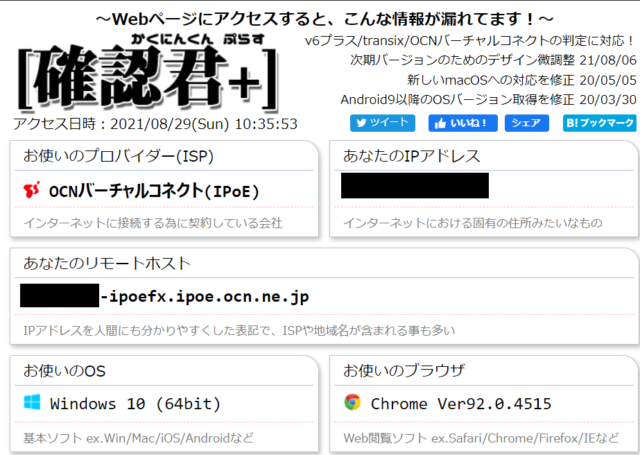Click the blue シェア button
This screenshot has width=640, height=455.
[x=527, y=123]
